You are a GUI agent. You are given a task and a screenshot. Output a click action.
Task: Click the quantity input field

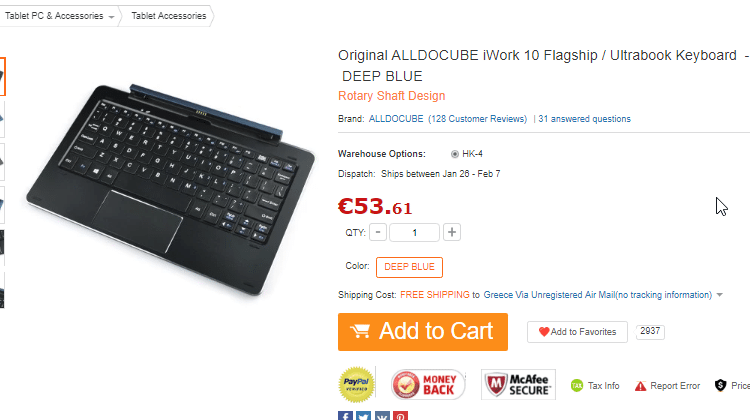coord(414,232)
